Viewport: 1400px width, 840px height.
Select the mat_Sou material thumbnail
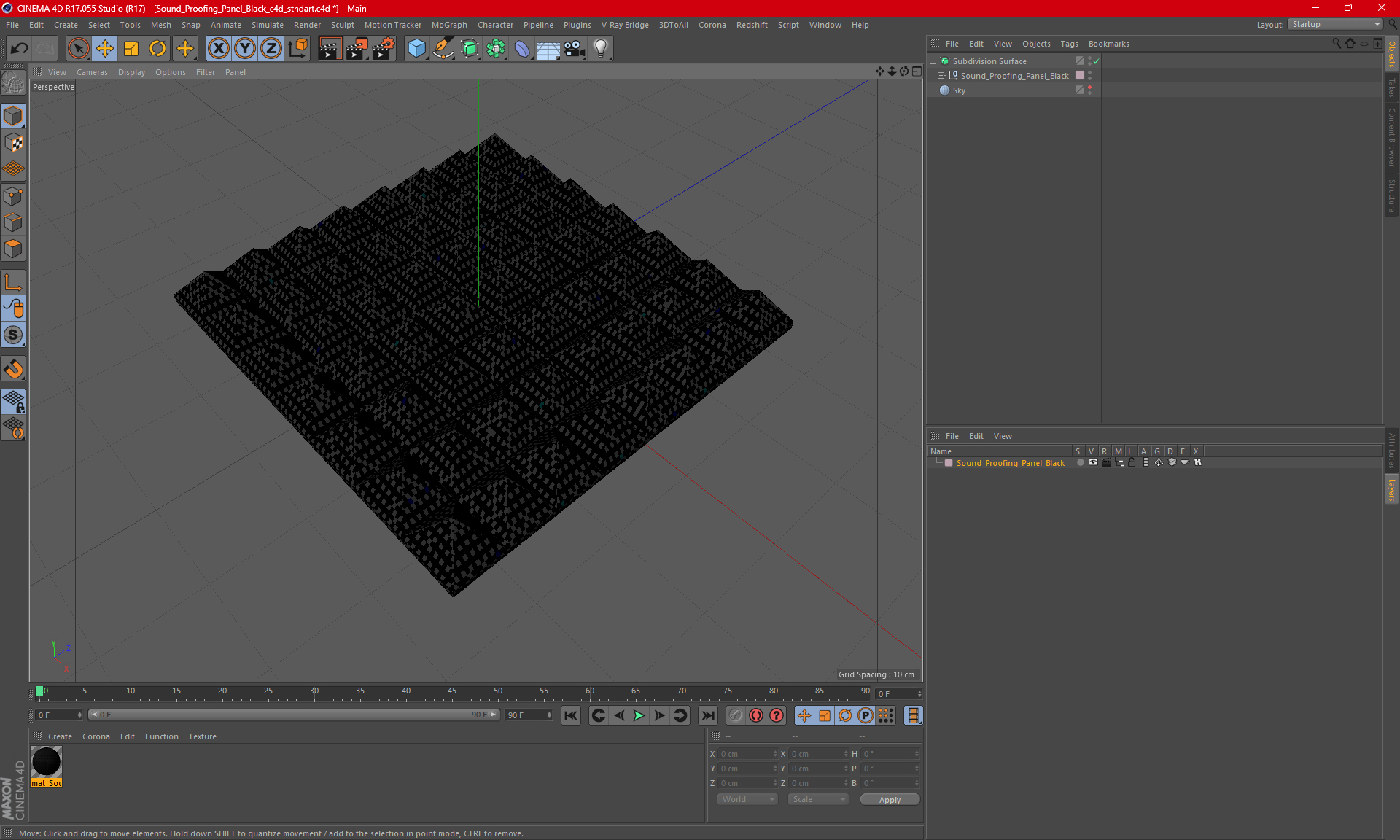tap(46, 762)
